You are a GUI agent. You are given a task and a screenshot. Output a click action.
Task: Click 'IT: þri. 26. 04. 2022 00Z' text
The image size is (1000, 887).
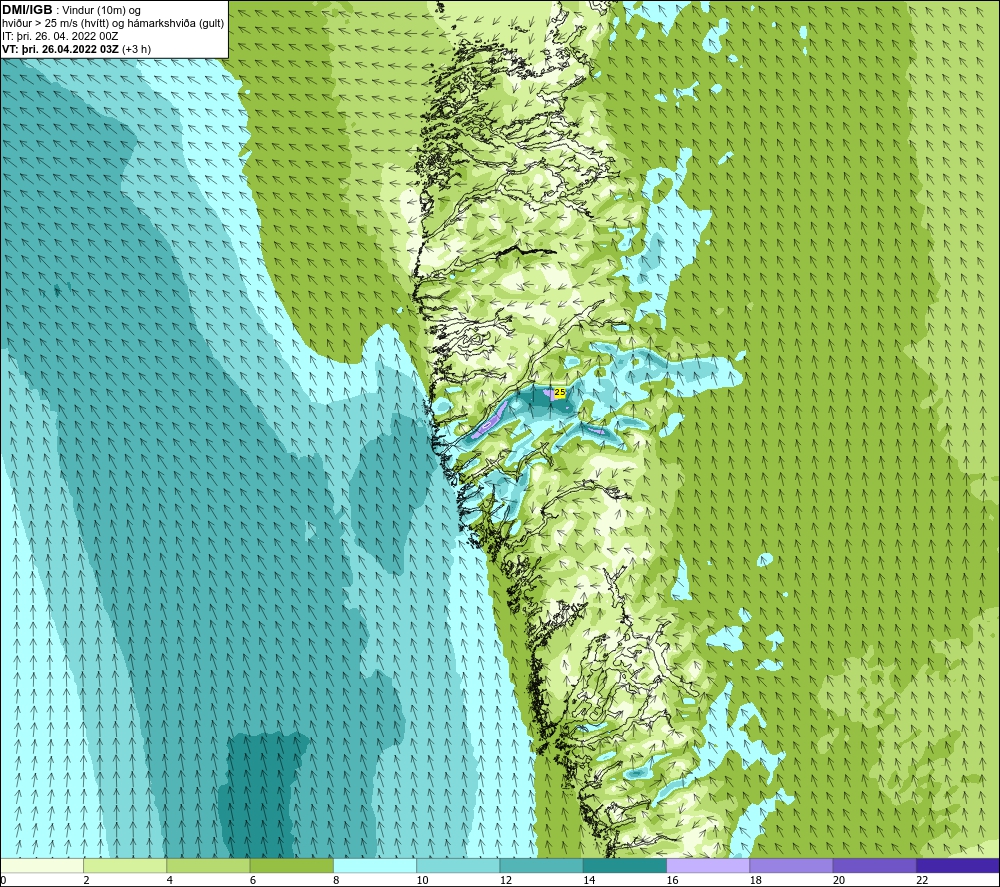(x=60, y=36)
